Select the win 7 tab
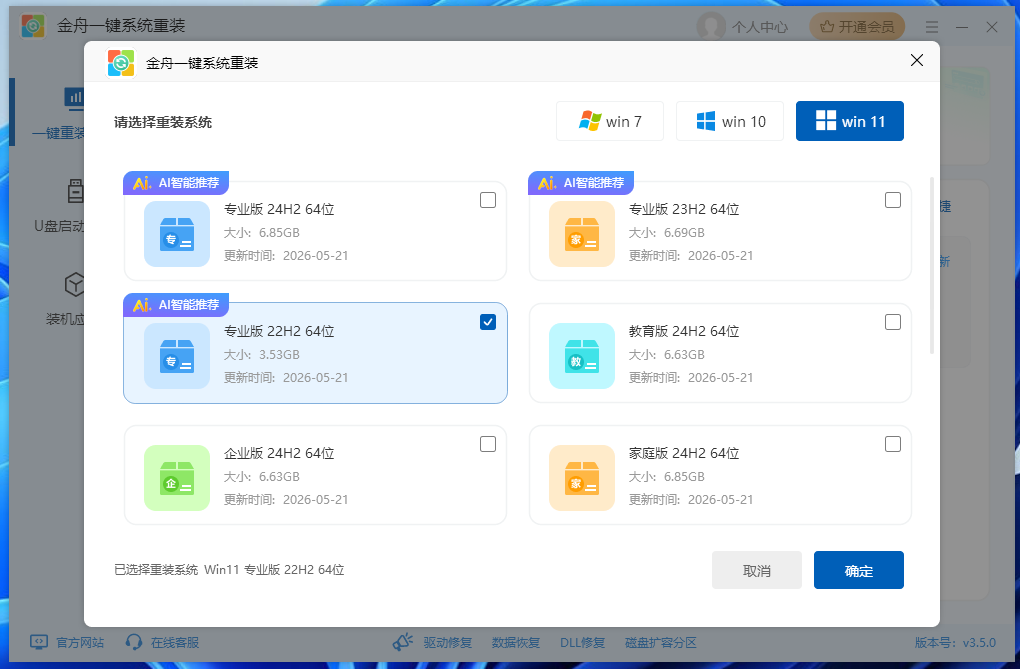 [x=610, y=121]
